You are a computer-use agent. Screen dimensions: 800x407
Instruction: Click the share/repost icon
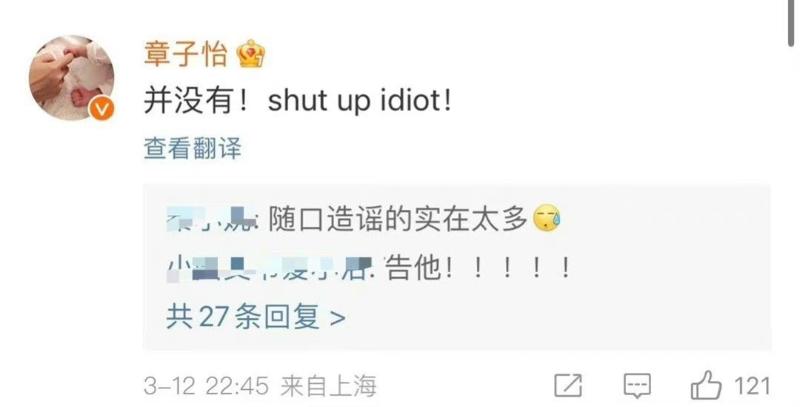click(x=568, y=386)
